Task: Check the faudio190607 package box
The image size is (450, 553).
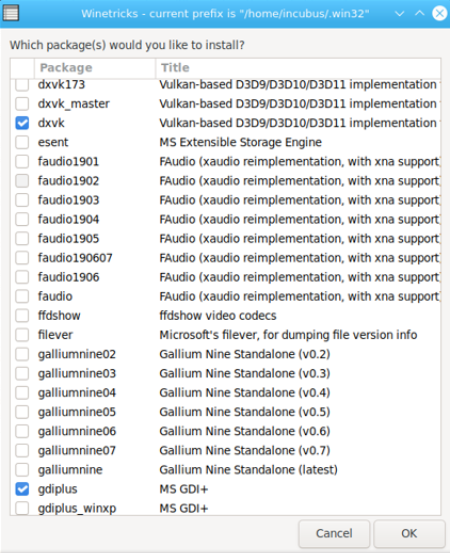Action: click(22, 258)
